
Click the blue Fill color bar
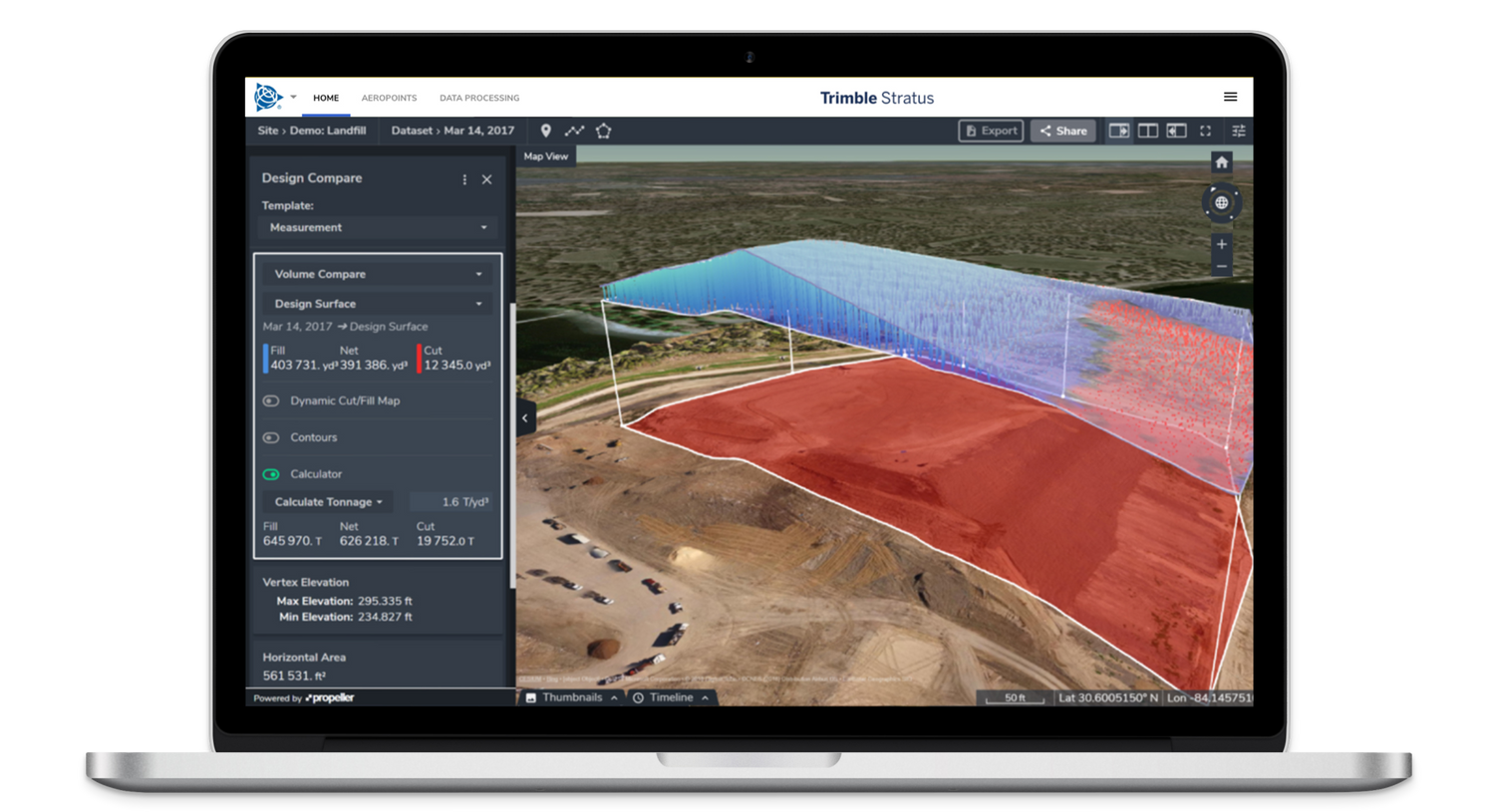coord(265,358)
